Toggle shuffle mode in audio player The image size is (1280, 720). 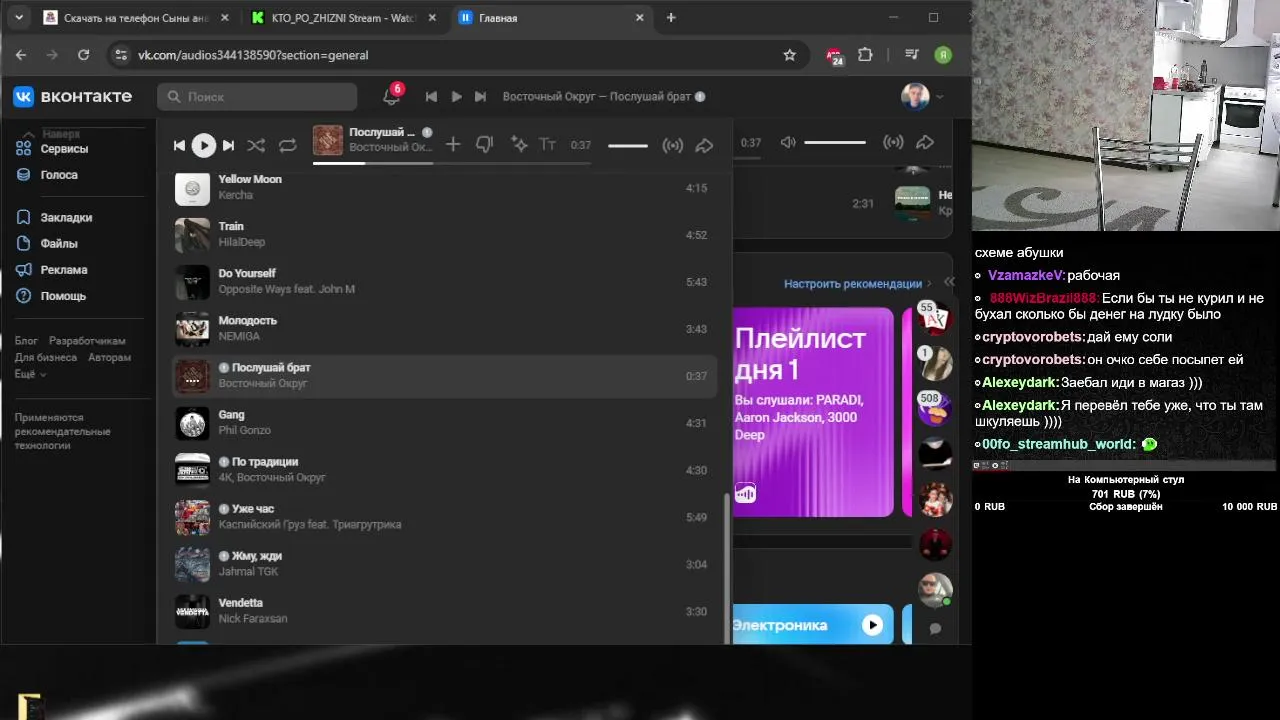256,146
